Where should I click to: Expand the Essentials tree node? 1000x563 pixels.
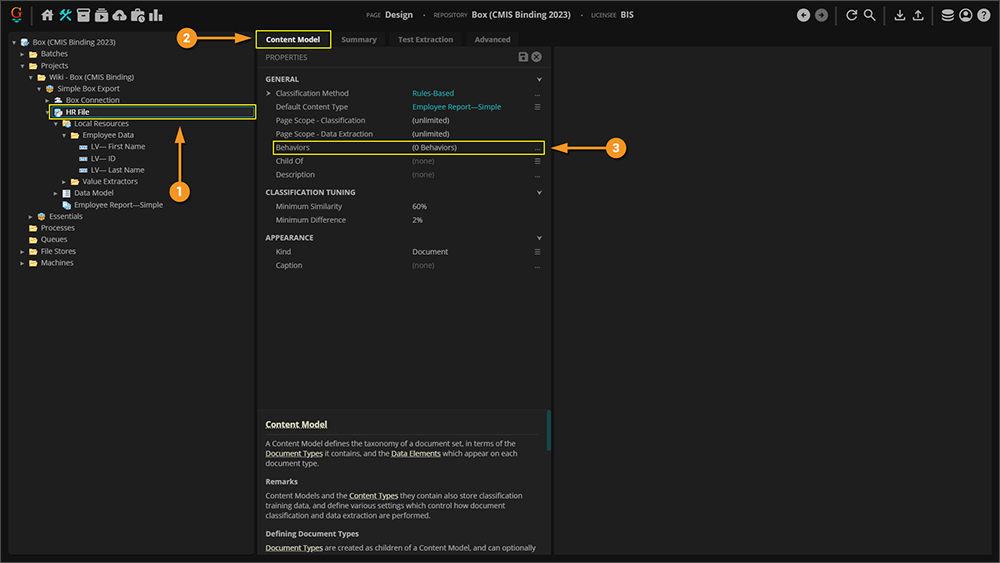31,216
